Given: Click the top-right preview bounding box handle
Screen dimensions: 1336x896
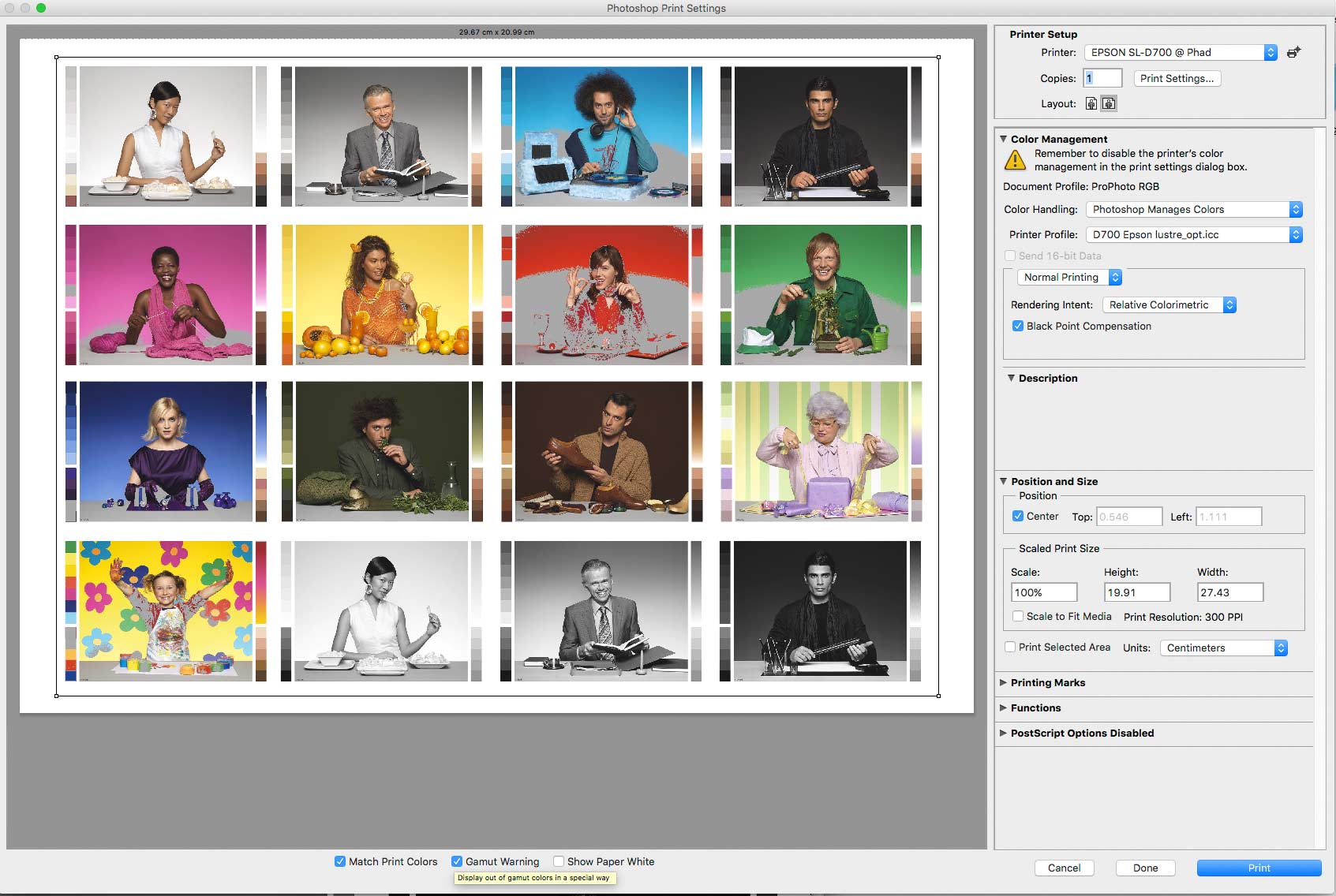Looking at the screenshot, I should click(938, 57).
